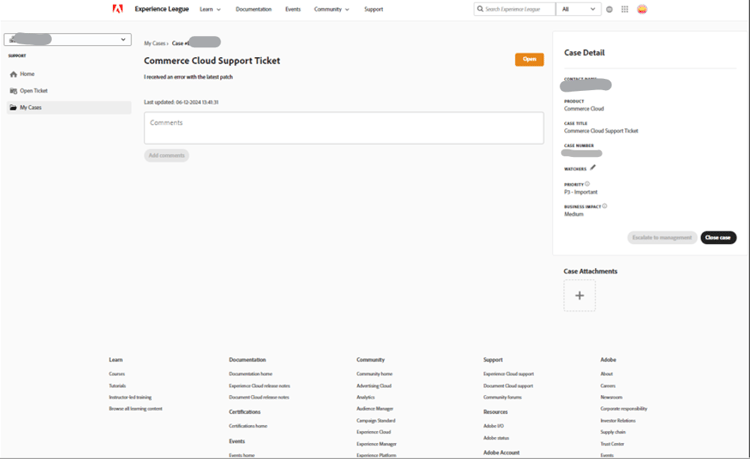Open footer Campaign Standard link

tap(375, 421)
